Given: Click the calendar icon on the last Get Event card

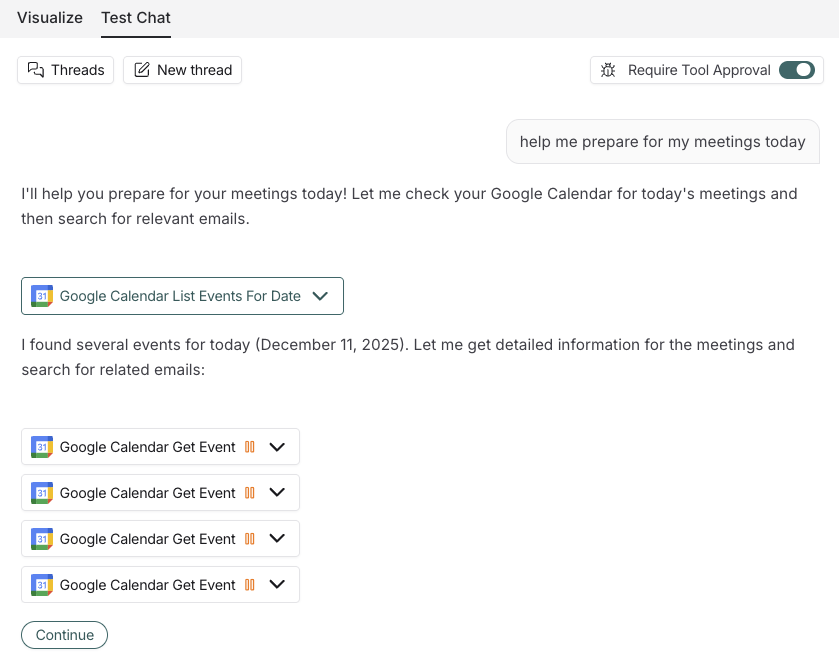Looking at the screenshot, I should (41, 584).
